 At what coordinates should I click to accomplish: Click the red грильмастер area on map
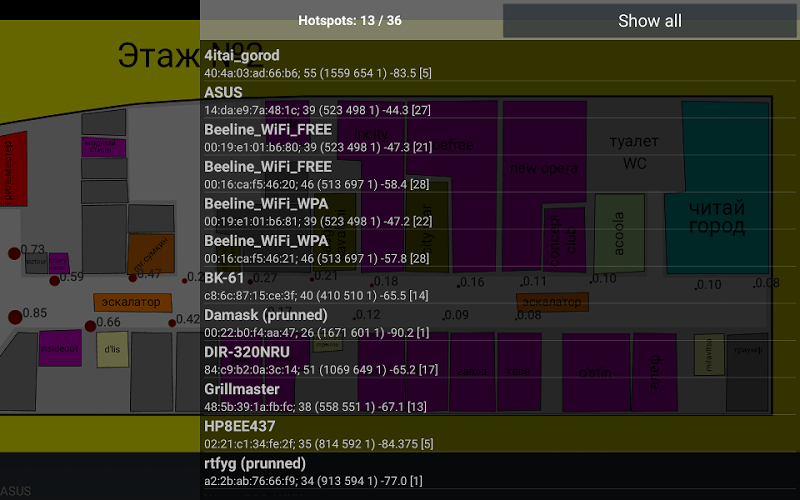pos(12,169)
